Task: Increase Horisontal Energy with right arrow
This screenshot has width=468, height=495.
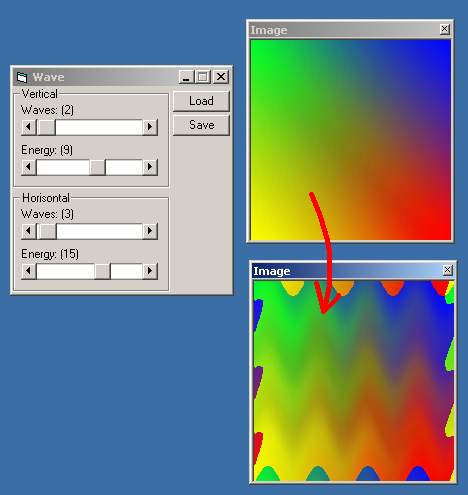Action: (150, 271)
